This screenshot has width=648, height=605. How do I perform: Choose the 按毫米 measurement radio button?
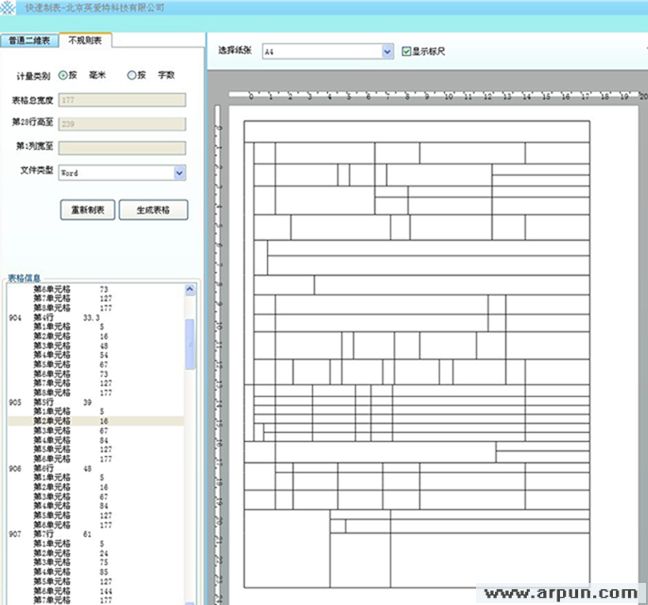tap(64, 75)
